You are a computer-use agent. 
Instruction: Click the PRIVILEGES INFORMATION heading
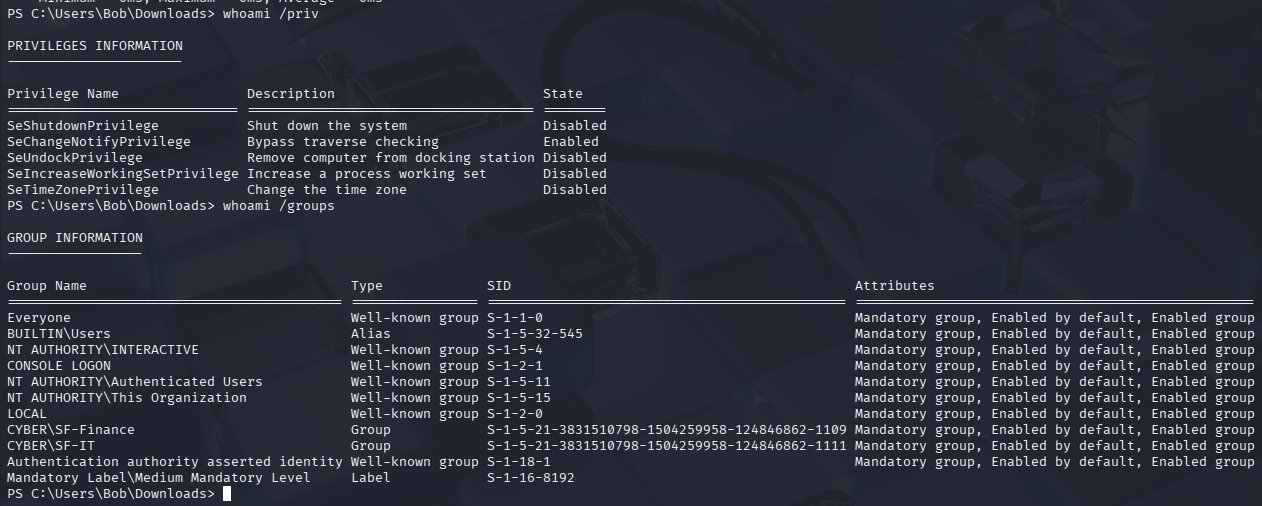[x=95, y=46]
